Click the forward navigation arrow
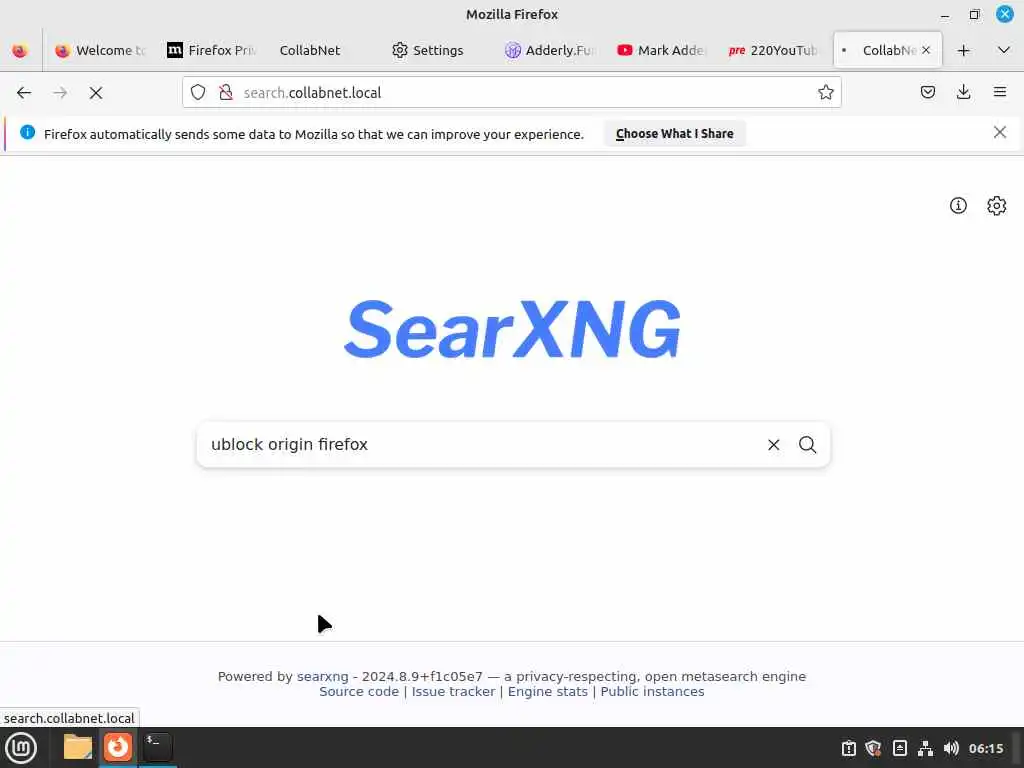Screen dimensions: 1024x768 point(60,93)
